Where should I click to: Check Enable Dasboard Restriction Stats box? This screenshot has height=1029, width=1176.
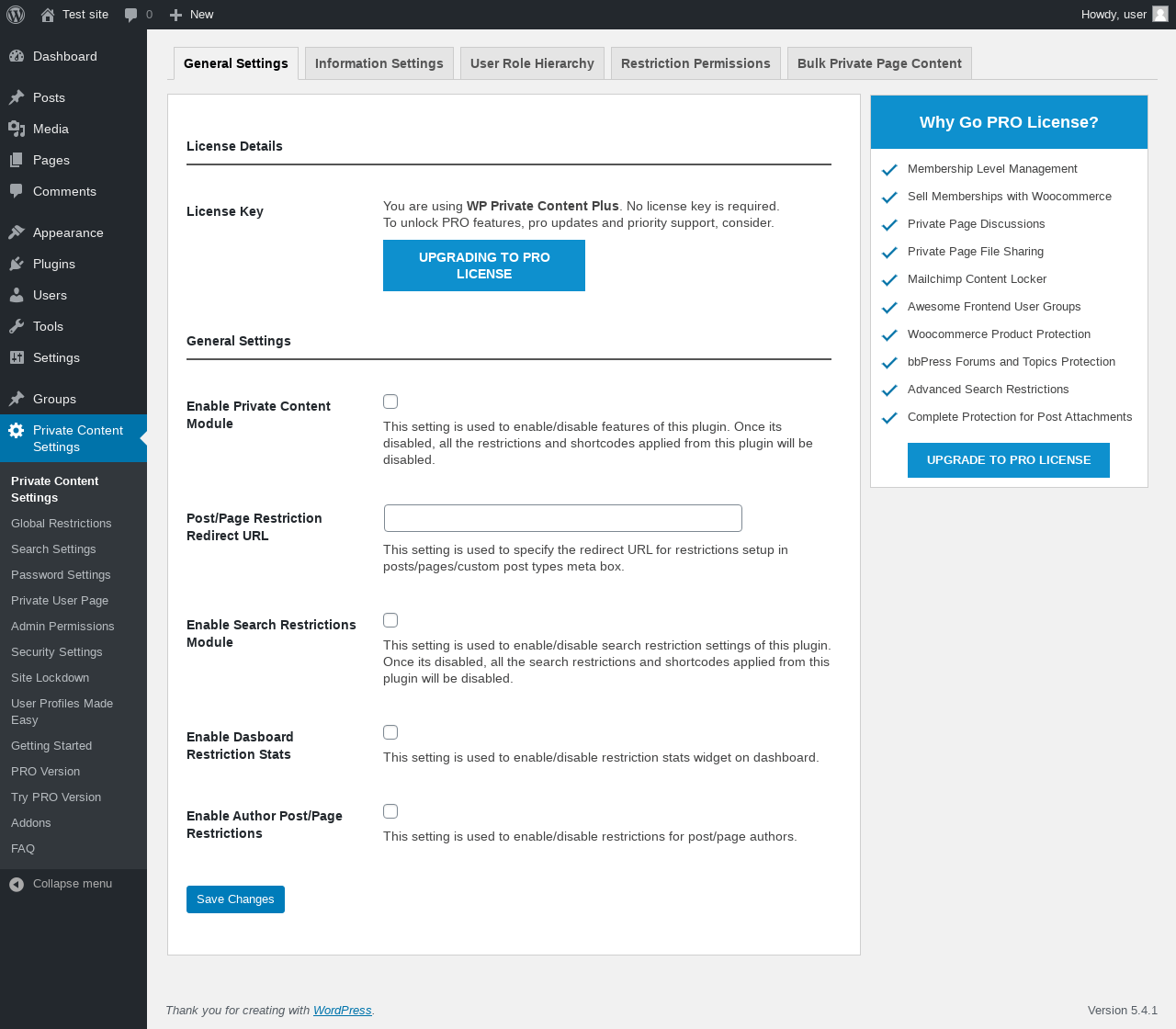pyautogui.click(x=390, y=732)
